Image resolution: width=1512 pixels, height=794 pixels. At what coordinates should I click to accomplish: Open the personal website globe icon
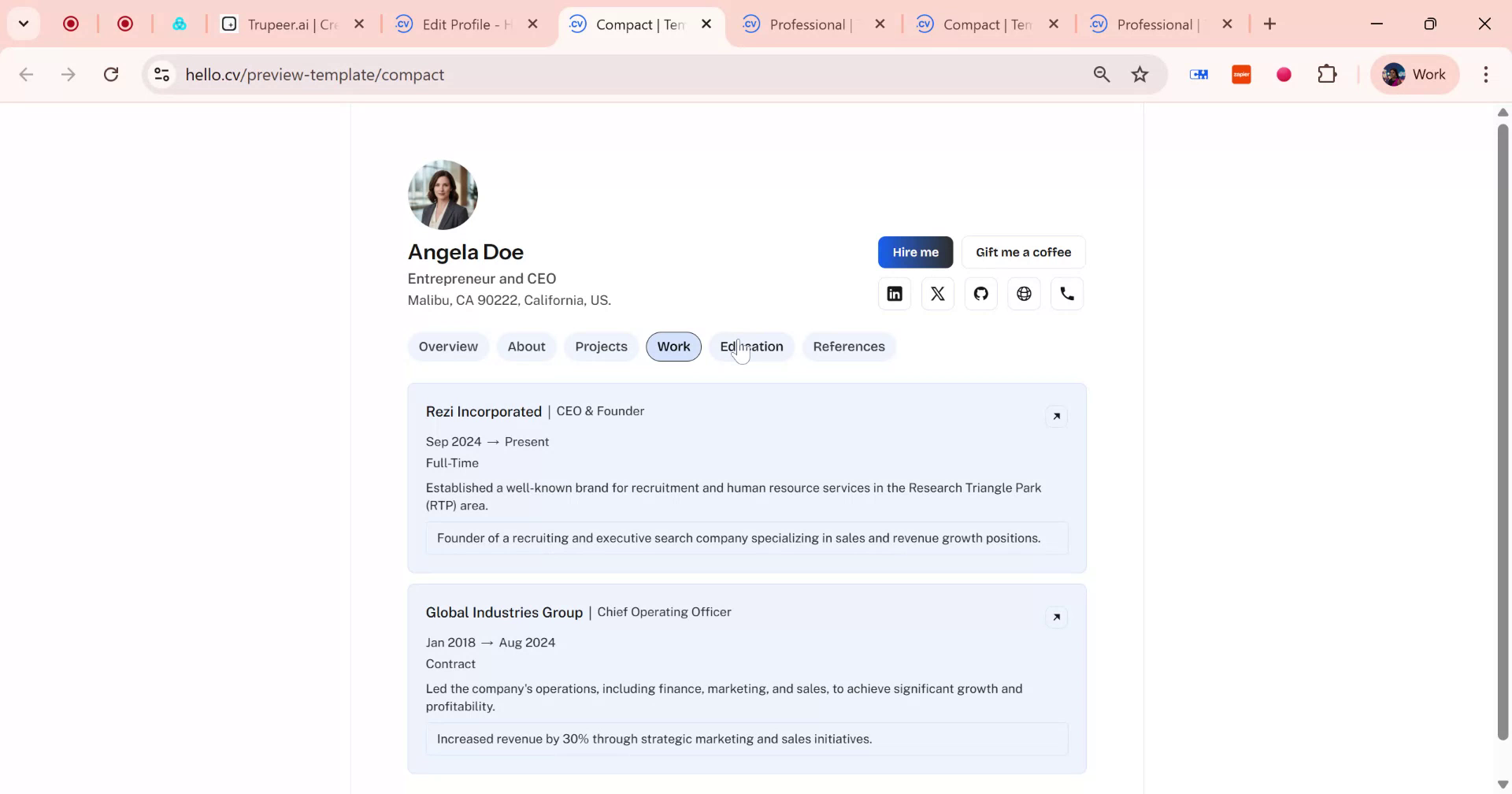1024,293
